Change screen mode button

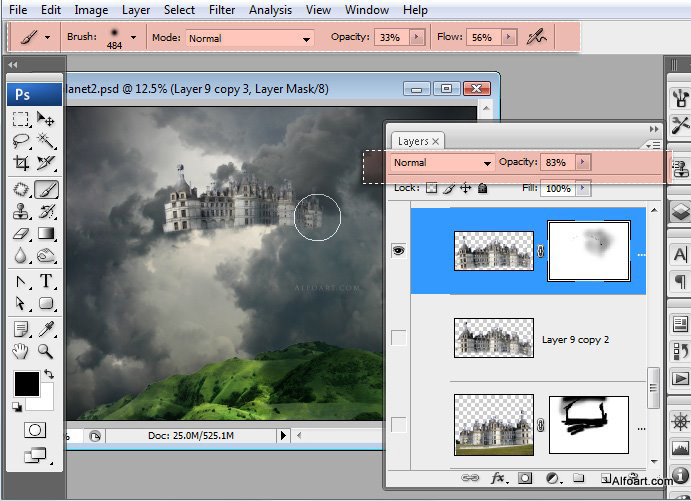(36, 455)
